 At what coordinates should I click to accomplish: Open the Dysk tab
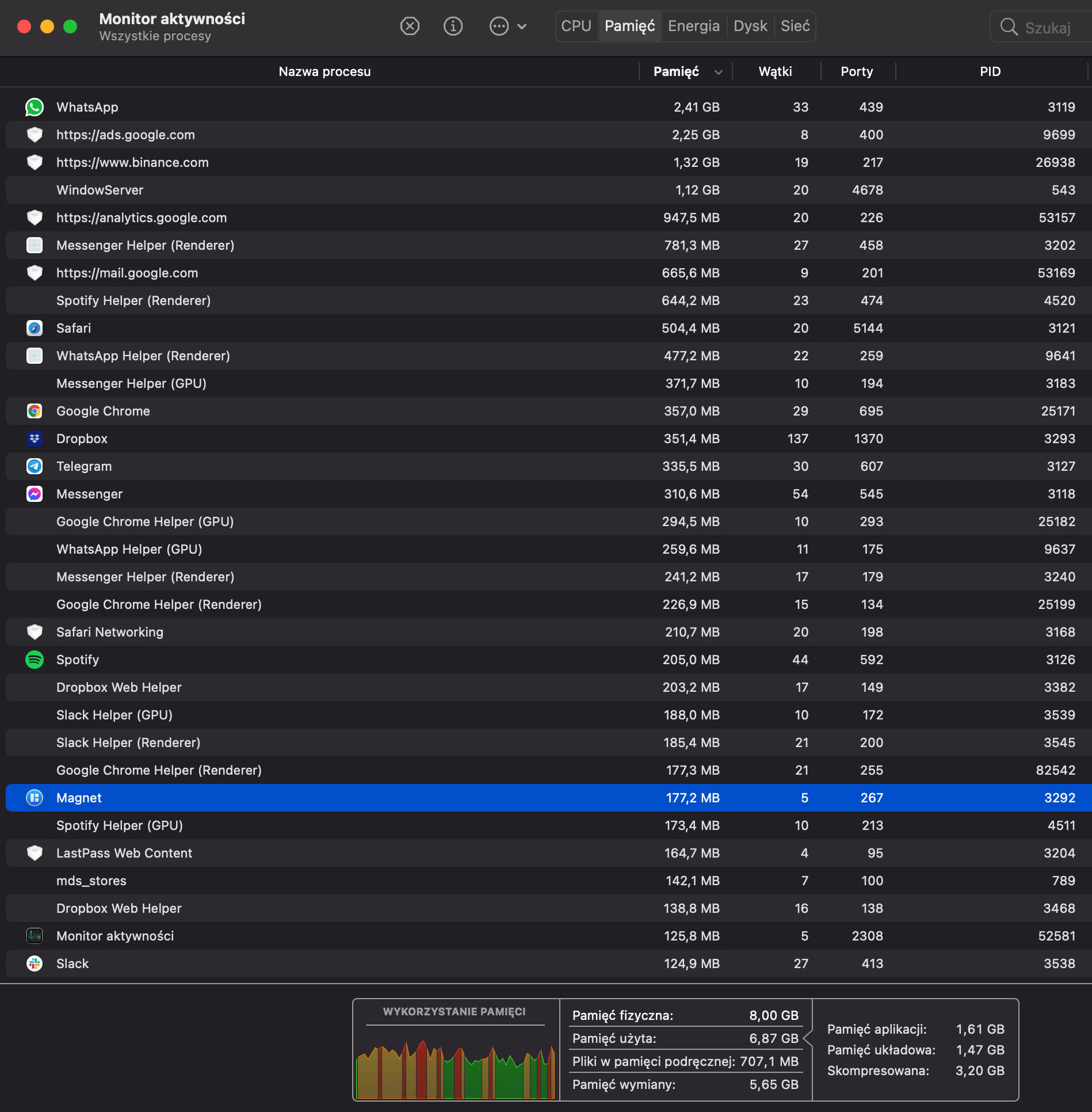click(750, 26)
